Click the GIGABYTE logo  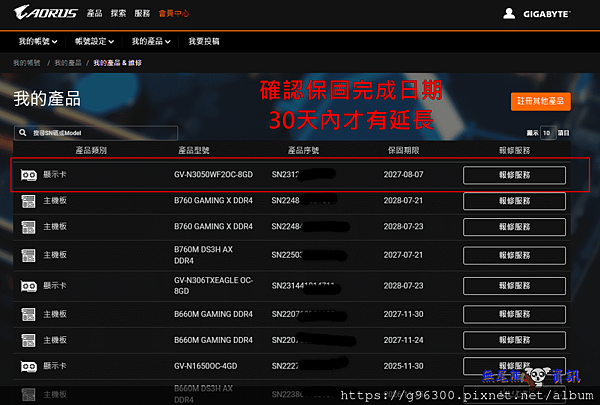(547, 14)
